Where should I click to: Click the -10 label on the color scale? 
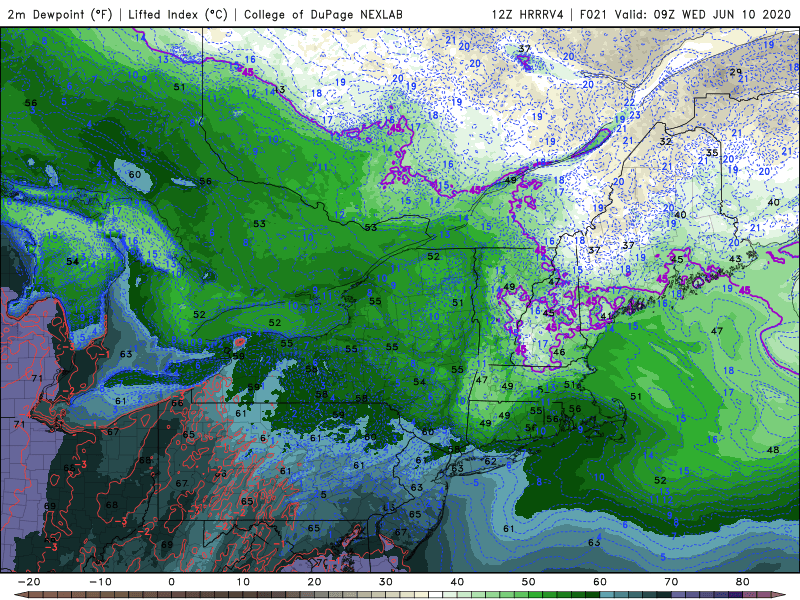[100, 582]
